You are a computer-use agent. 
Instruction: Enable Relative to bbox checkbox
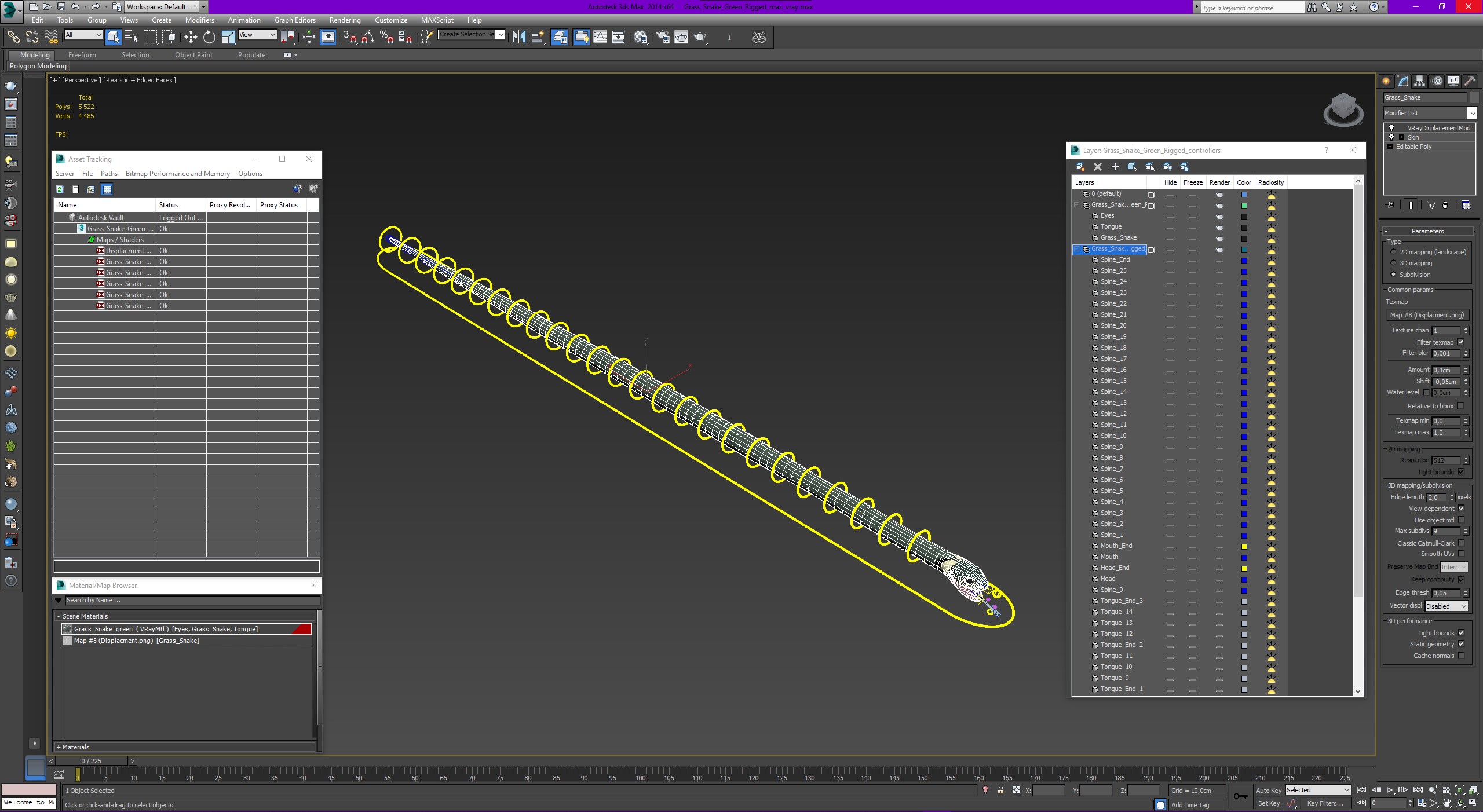tap(1460, 406)
